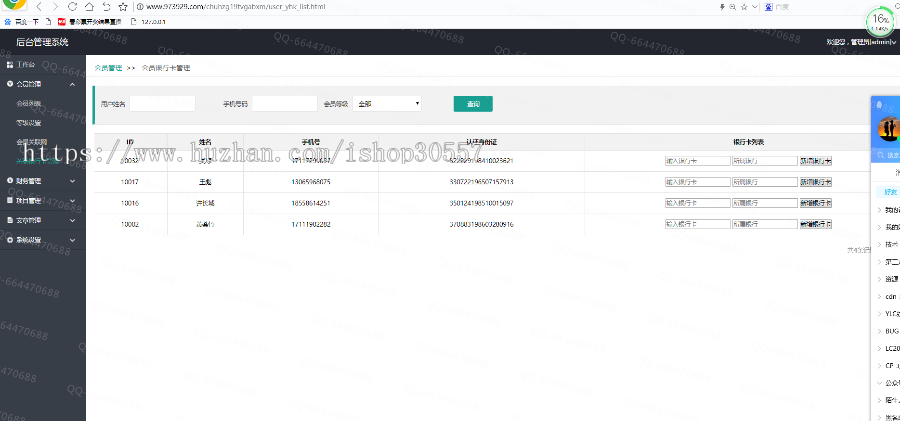900x421 pixels.
Task: Click bank card number field for ID 10017
Action: [697, 181]
